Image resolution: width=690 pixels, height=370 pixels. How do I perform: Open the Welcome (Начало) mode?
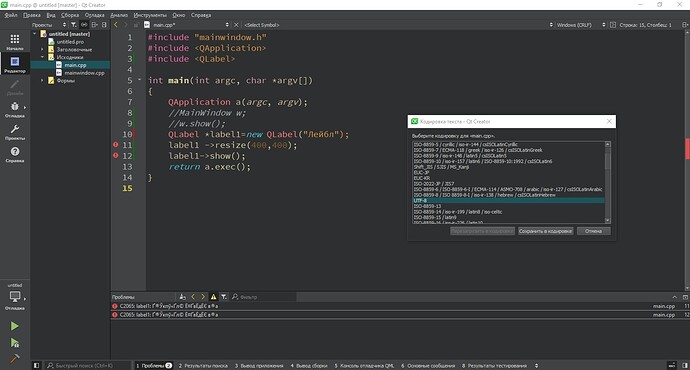click(15, 42)
